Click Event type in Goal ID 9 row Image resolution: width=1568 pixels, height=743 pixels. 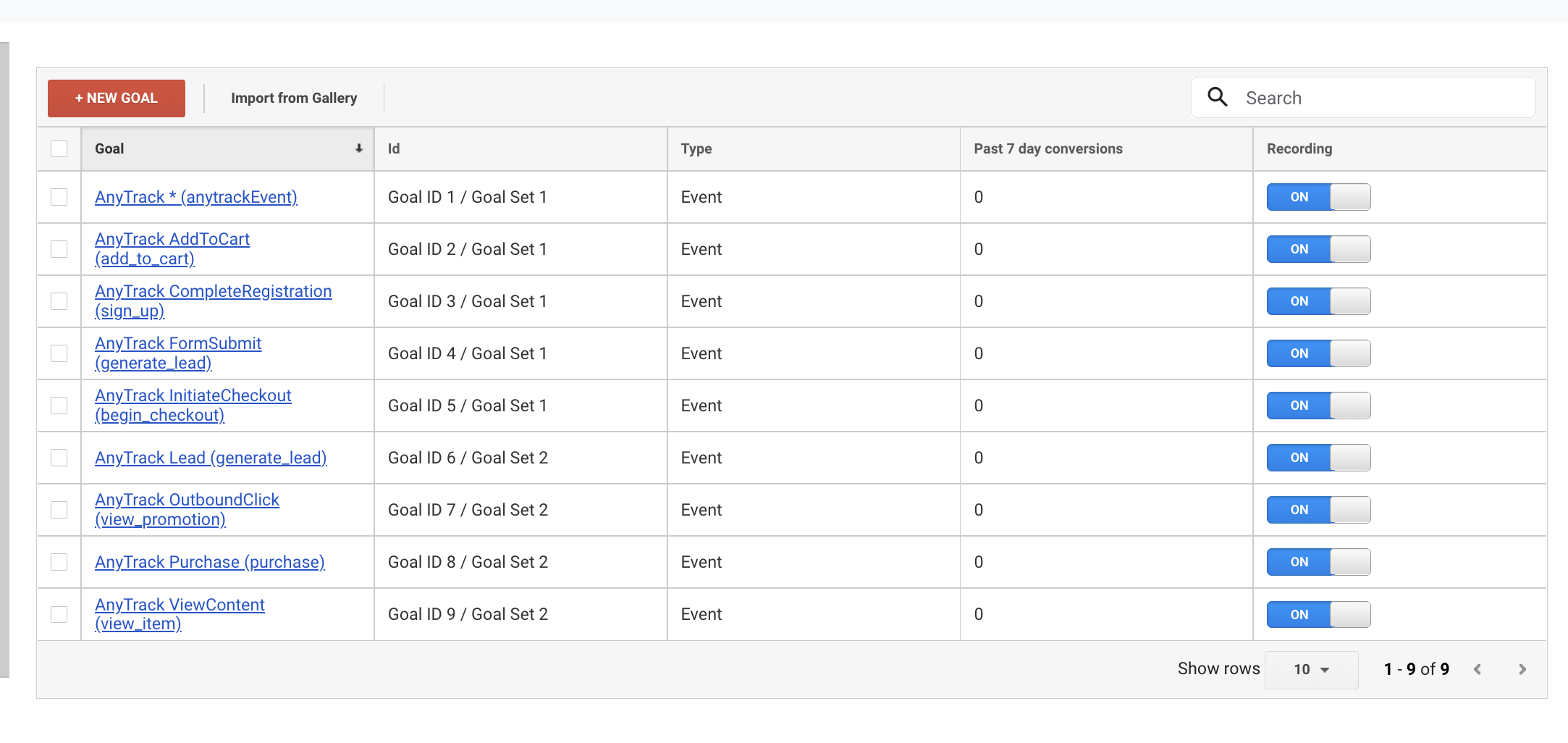pos(701,614)
